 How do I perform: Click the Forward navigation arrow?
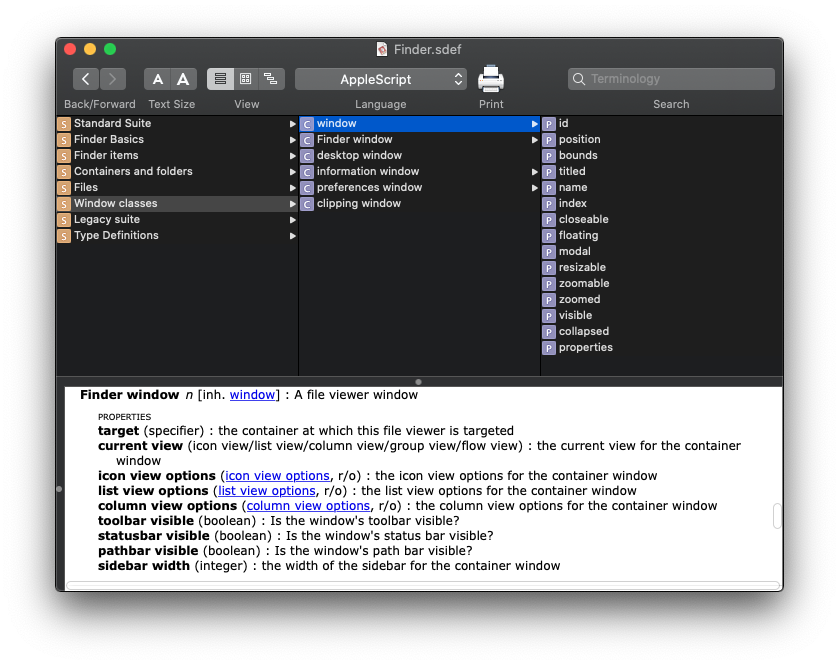(x=113, y=79)
